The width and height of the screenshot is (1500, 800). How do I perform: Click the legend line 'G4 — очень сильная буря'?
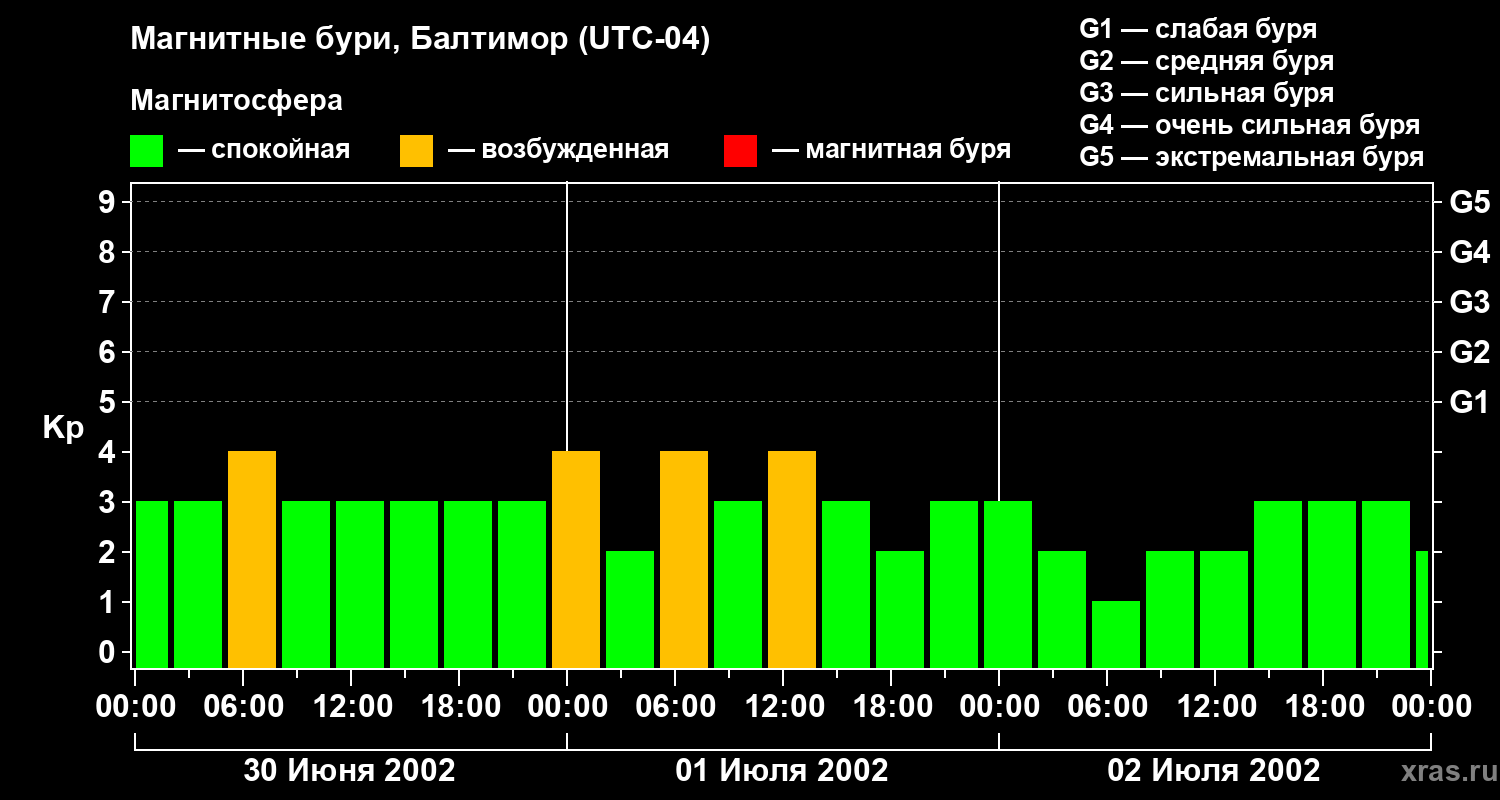pyautogui.click(x=1250, y=125)
